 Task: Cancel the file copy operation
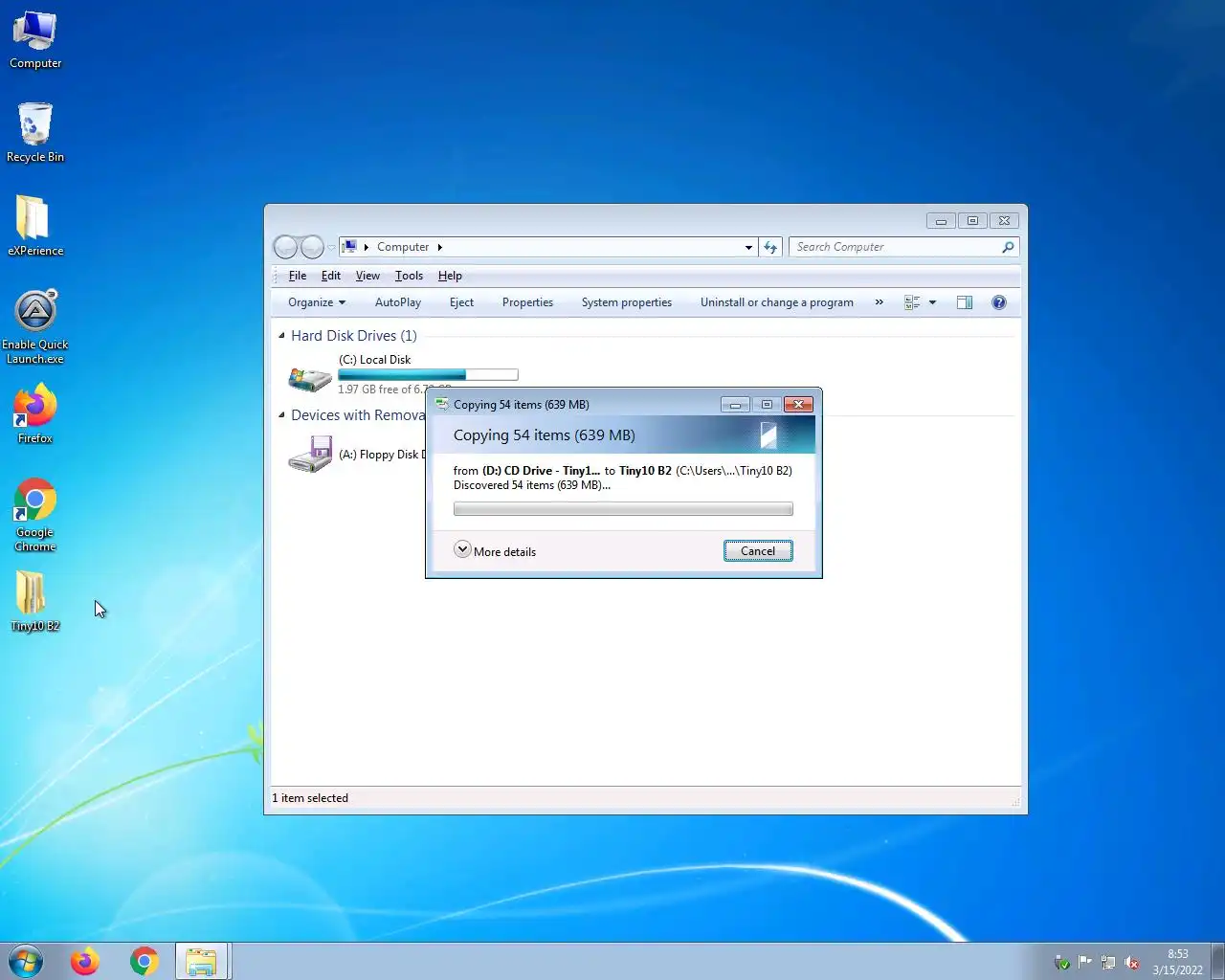coord(758,551)
